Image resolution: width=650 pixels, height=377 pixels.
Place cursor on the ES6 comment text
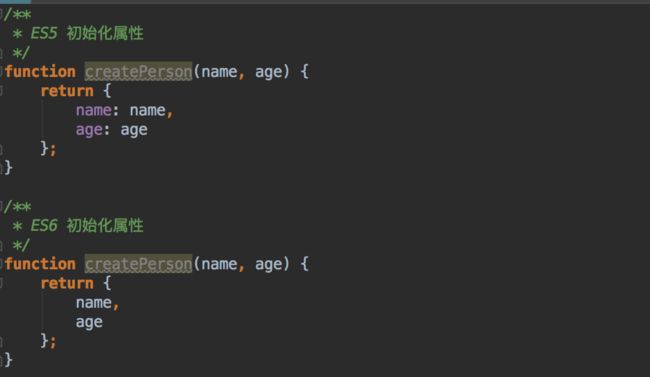click(x=87, y=226)
